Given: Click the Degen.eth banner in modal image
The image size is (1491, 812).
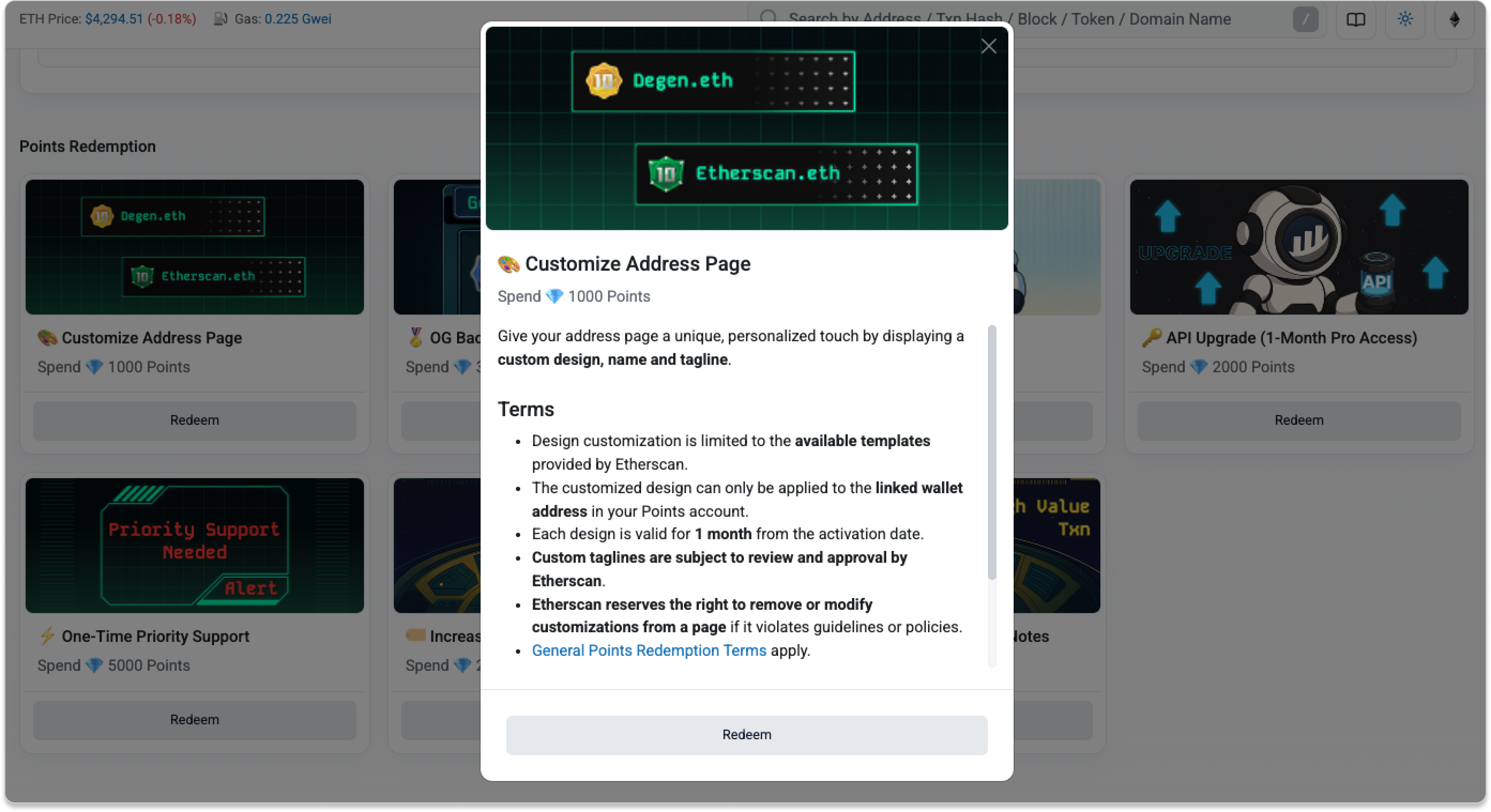Looking at the screenshot, I should pos(712,81).
